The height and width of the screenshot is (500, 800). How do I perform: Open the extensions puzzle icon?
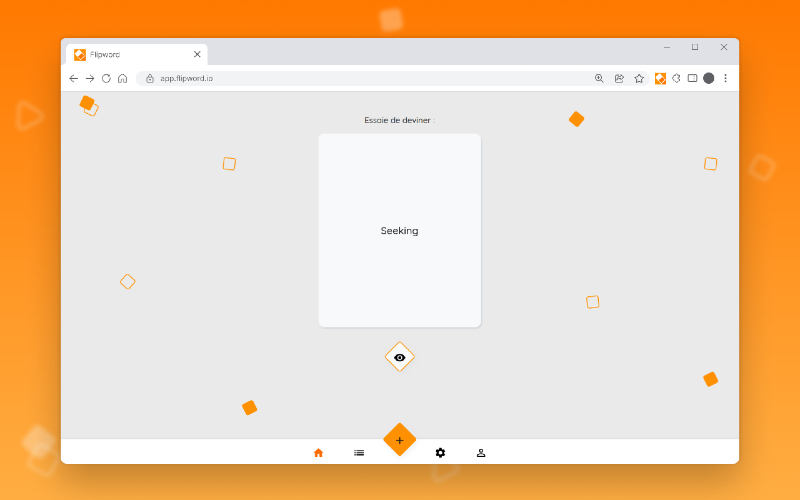676,79
